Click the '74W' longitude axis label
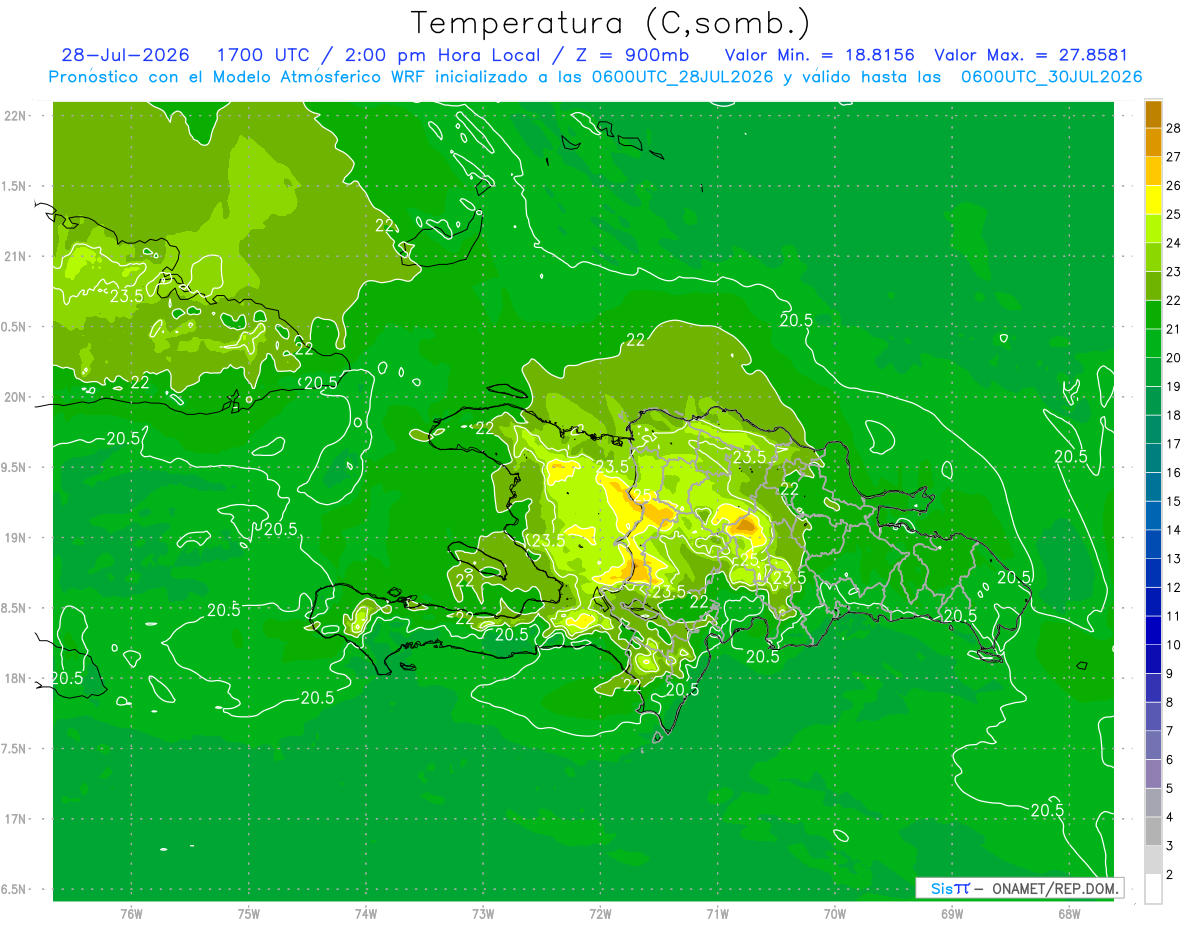This screenshot has height=927, width=1200. pyautogui.click(x=366, y=914)
